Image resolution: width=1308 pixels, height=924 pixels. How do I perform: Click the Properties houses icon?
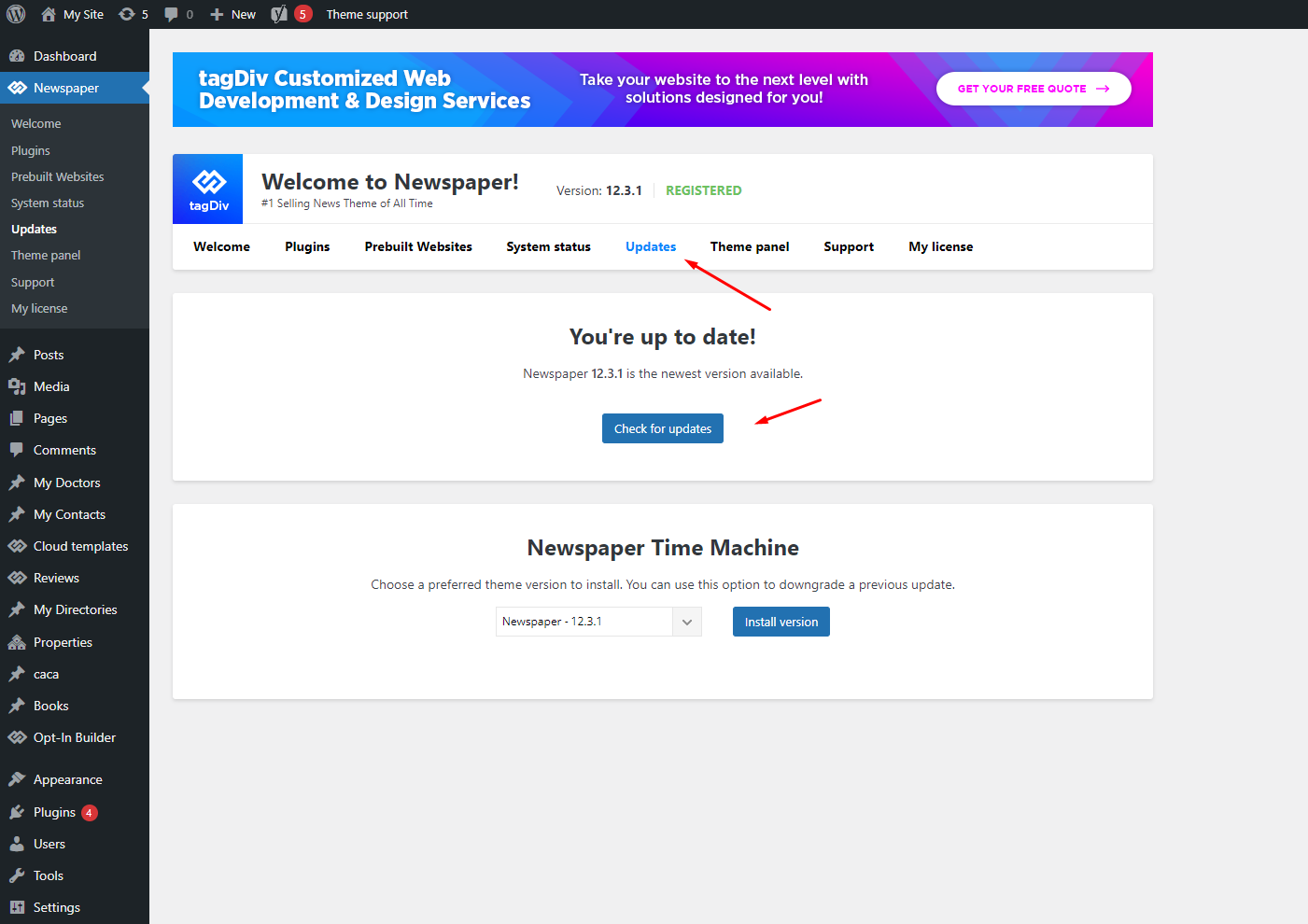(x=17, y=642)
